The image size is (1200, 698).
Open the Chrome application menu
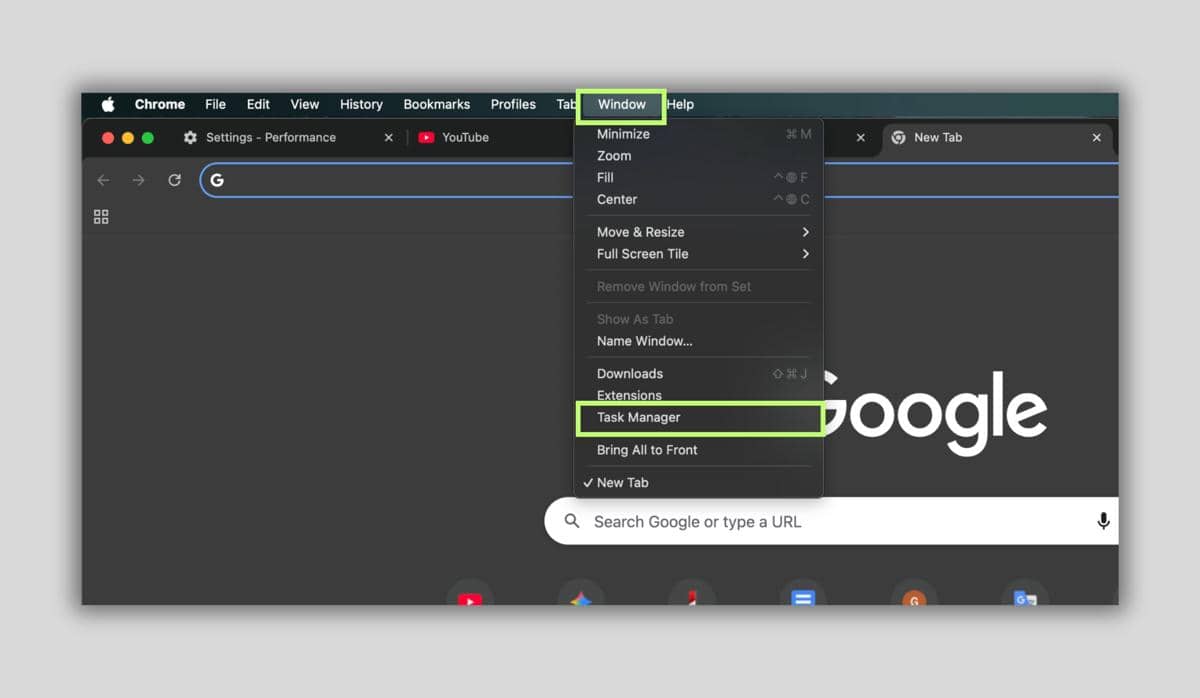click(x=160, y=104)
